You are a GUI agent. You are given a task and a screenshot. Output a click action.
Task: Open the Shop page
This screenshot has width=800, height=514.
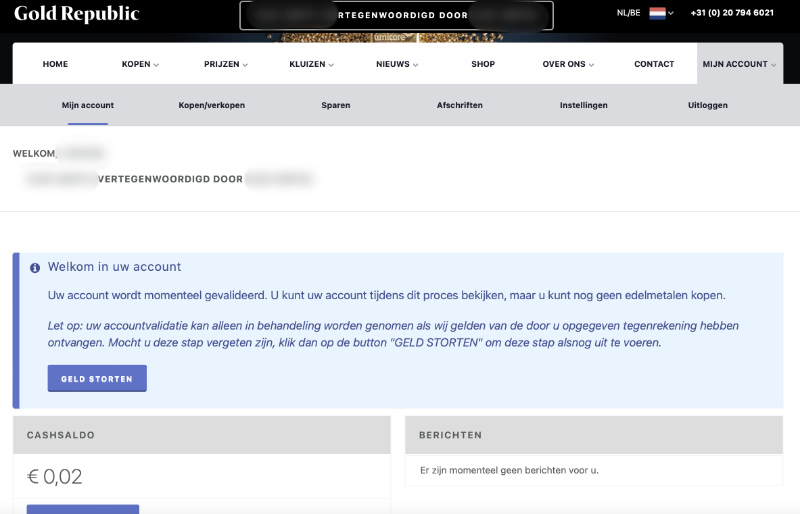[x=483, y=64]
